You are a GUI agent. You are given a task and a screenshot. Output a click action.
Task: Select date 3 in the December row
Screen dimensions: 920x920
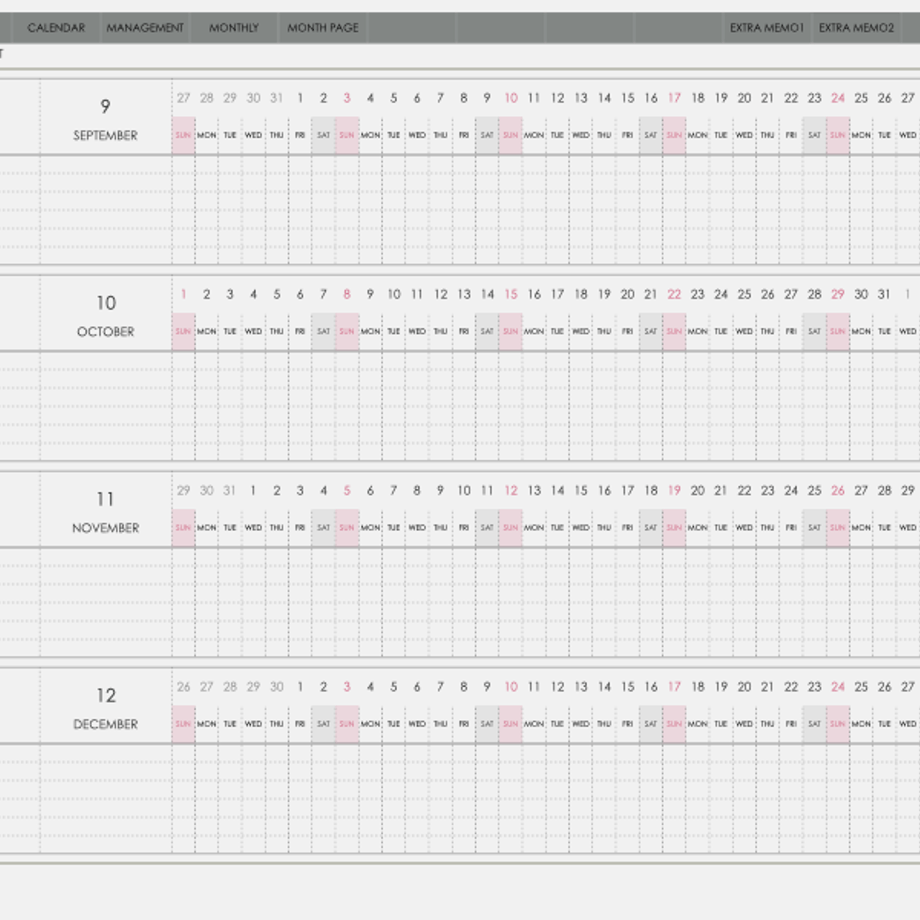click(347, 686)
